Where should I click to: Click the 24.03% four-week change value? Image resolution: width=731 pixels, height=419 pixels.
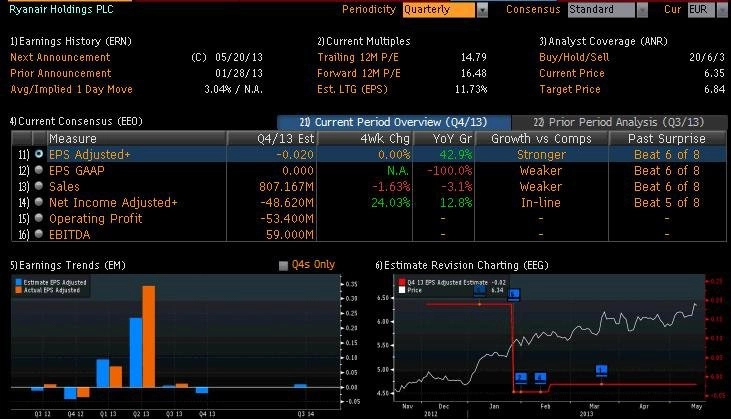pos(391,203)
